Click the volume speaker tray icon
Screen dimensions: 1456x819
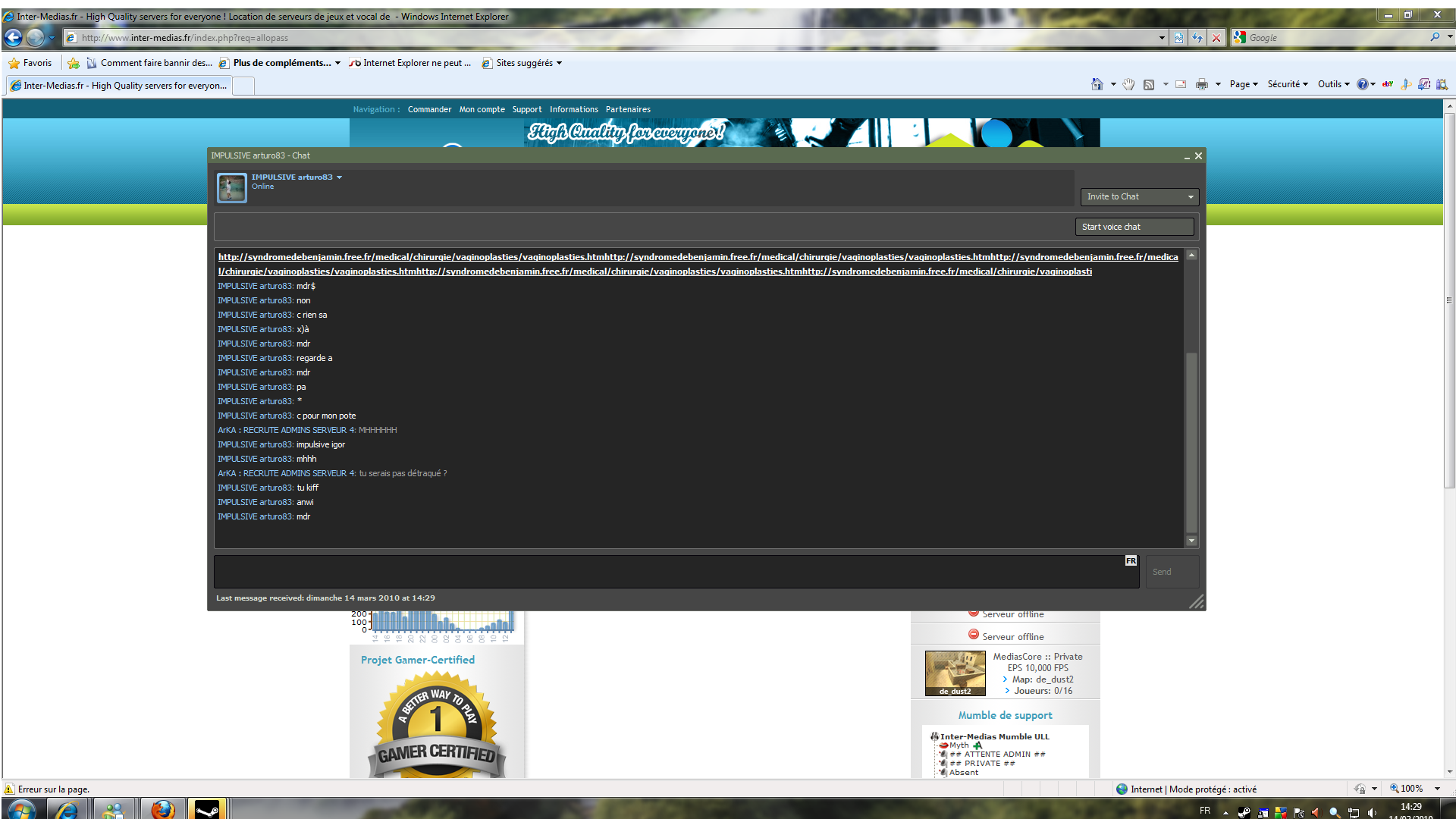click(x=1371, y=812)
